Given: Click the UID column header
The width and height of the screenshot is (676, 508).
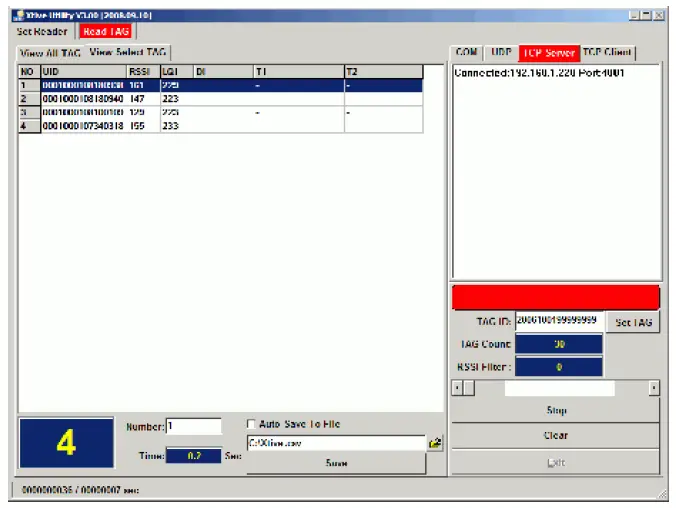Looking at the screenshot, I should [x=84, y=72].
